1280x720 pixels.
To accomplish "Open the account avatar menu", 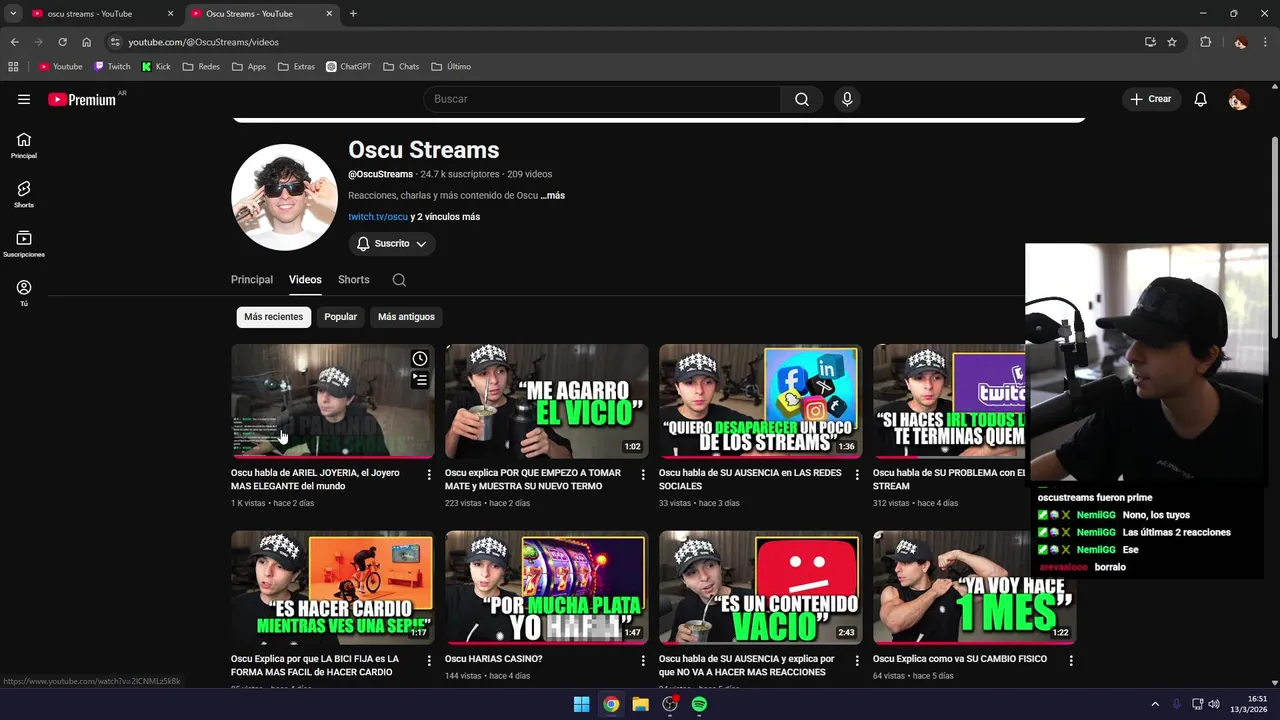I will 1238,99.
